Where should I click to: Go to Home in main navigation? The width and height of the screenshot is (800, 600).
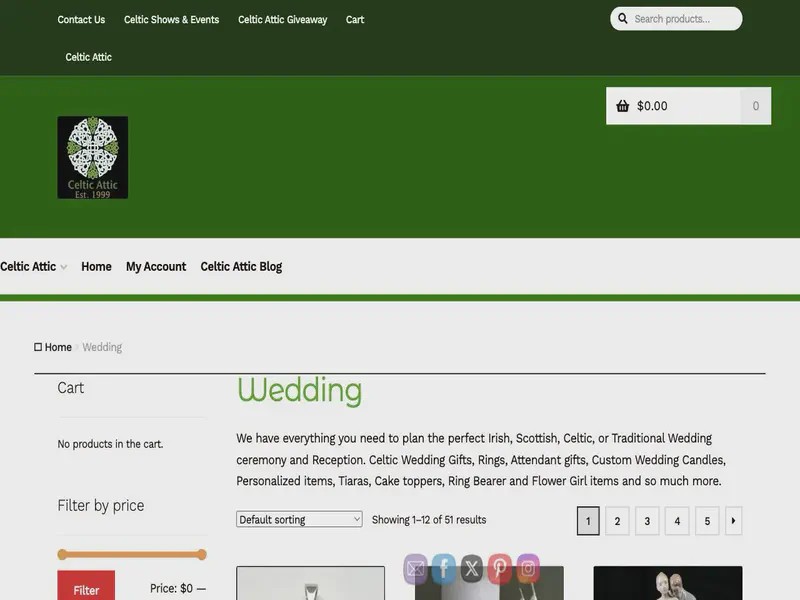(x=96, y=266)
